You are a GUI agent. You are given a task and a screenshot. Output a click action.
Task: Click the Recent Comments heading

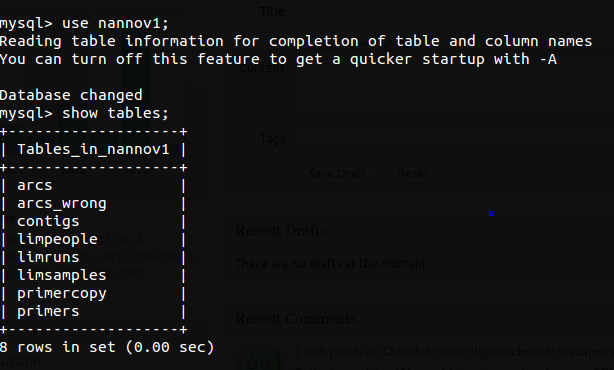296,319
